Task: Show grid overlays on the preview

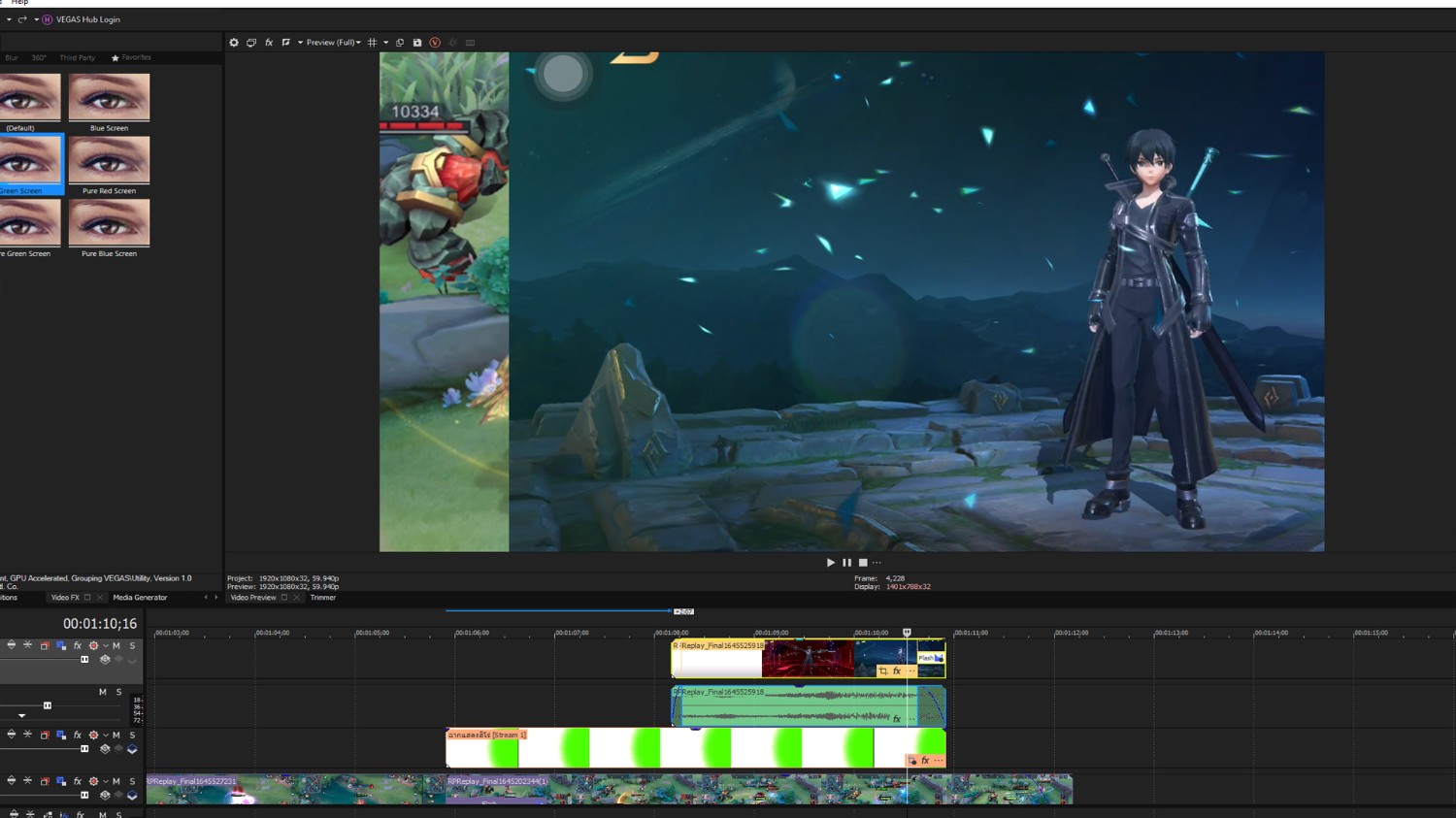Action: [x=372, y=43]
